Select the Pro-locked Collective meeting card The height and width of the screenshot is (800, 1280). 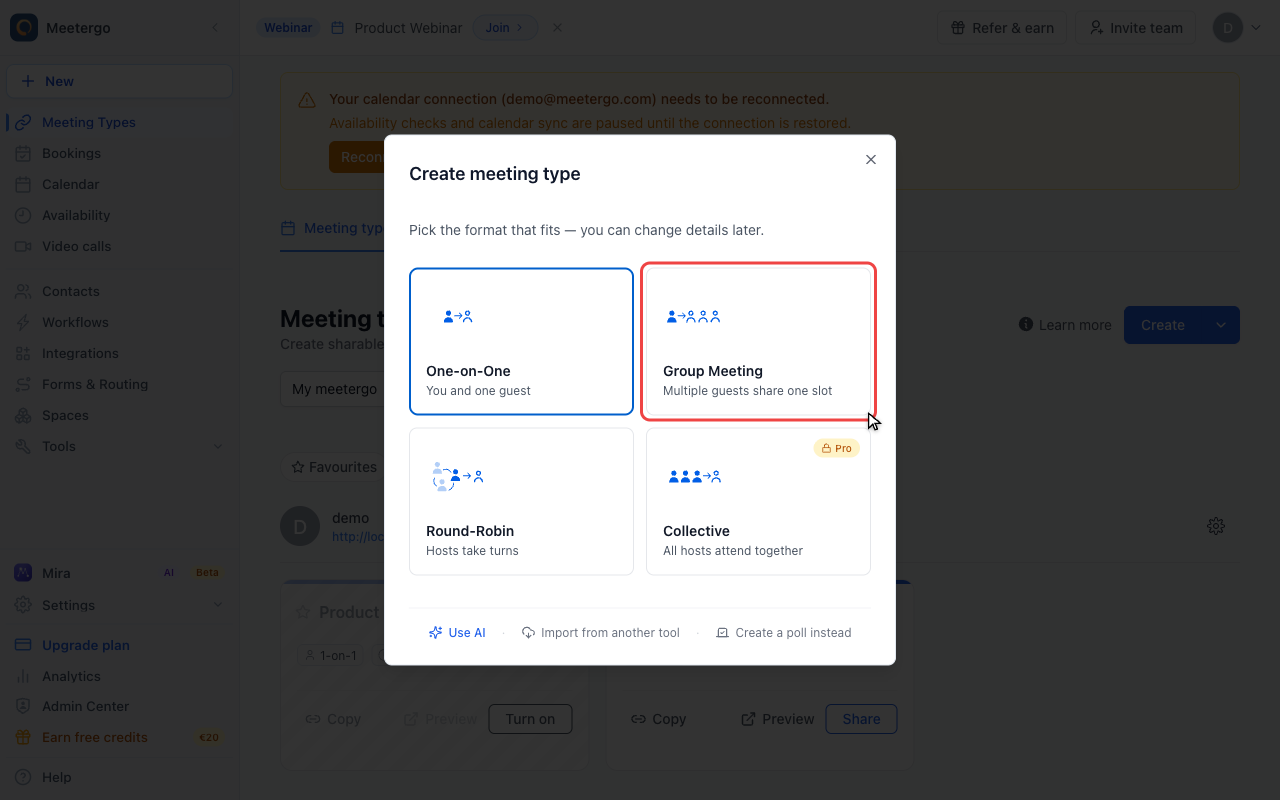(x=758, y=501)
